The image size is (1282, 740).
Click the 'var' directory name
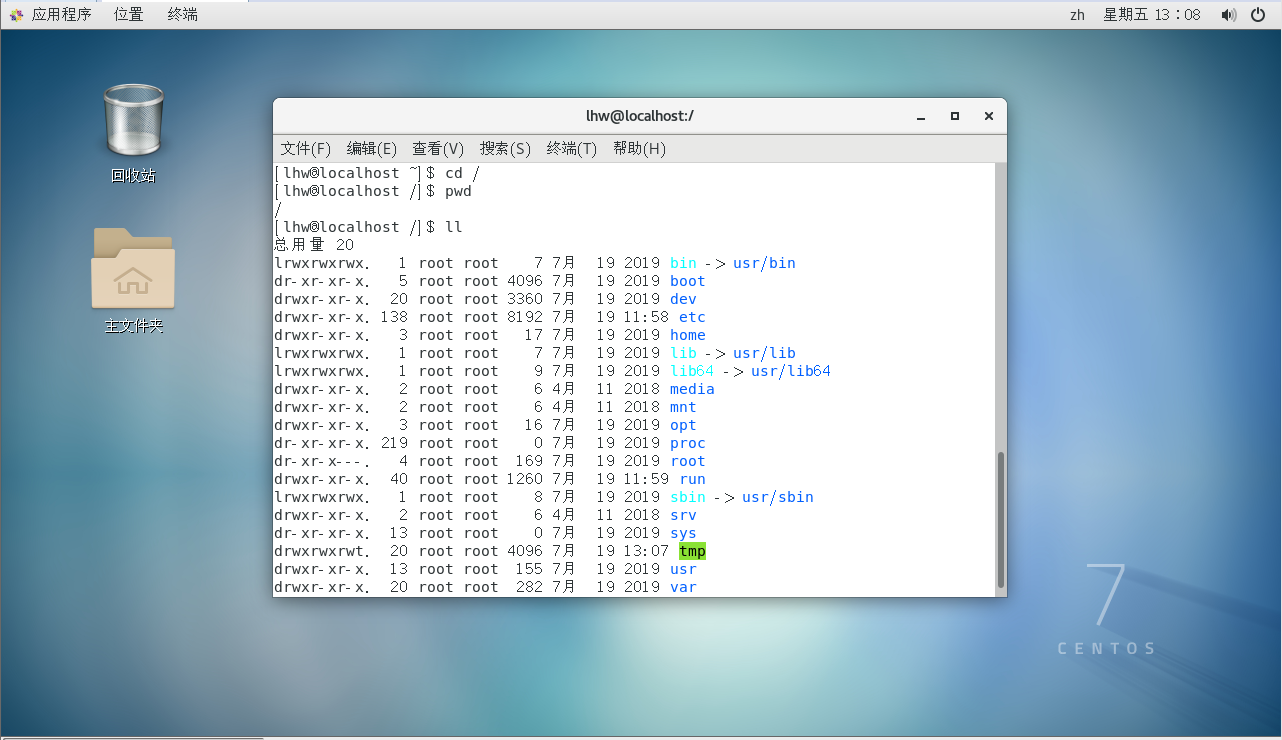coord(683,587)
